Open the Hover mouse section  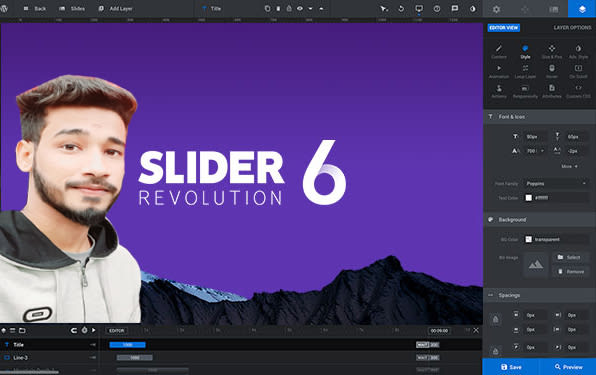[552, 71]
